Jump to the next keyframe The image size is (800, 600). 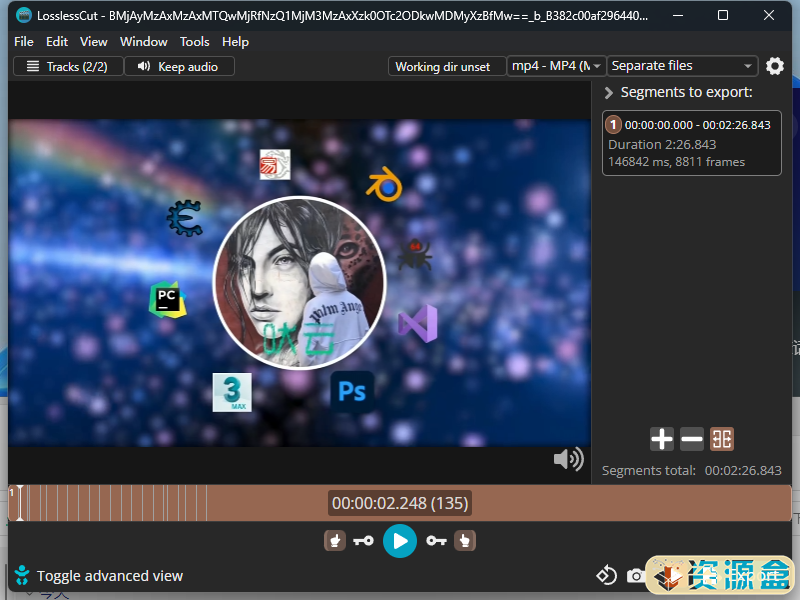(436, 541)
